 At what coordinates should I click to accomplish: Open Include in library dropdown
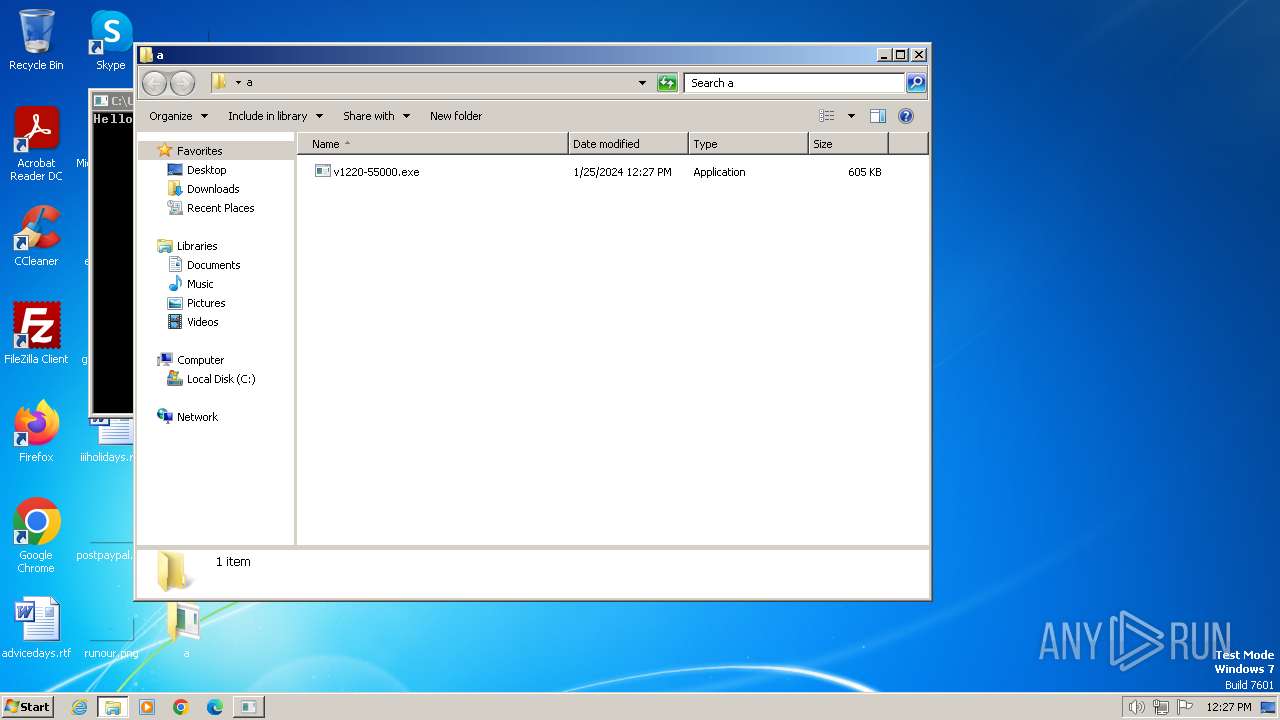pos(275,116)
